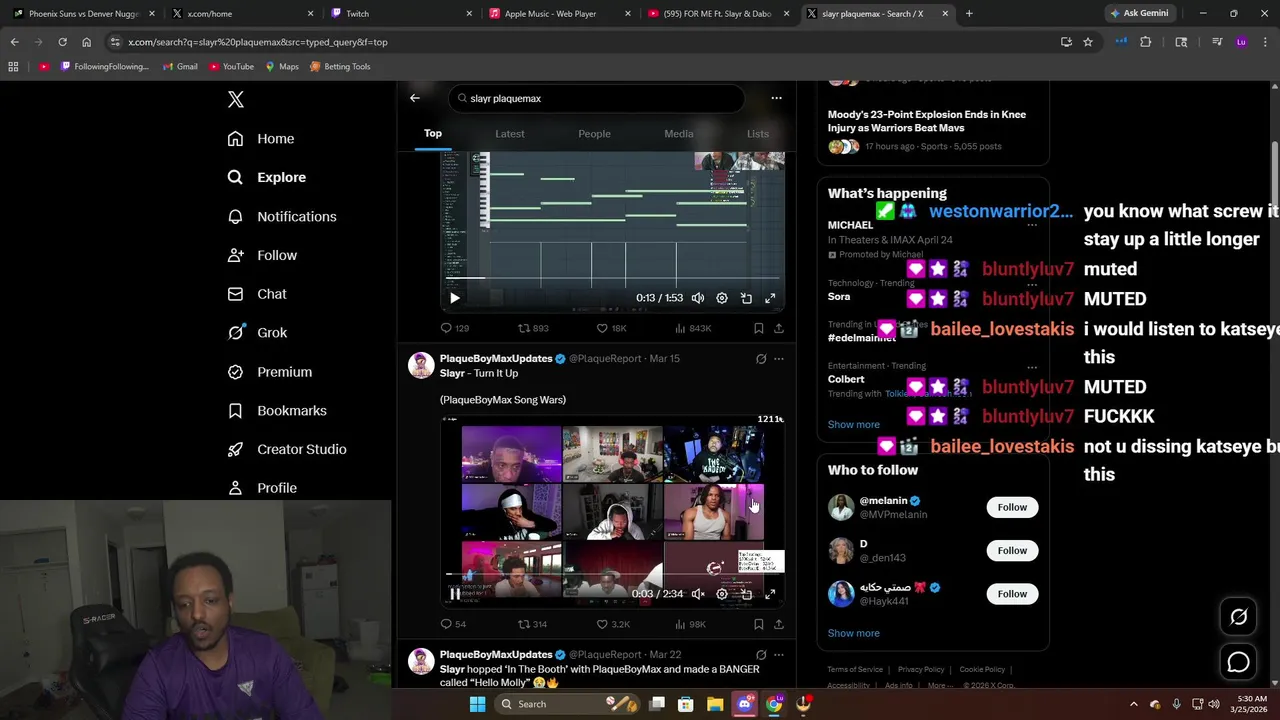Switch to the Media search tab
The width and height of the screenshot is (1280, 720).
click(678, 134)
